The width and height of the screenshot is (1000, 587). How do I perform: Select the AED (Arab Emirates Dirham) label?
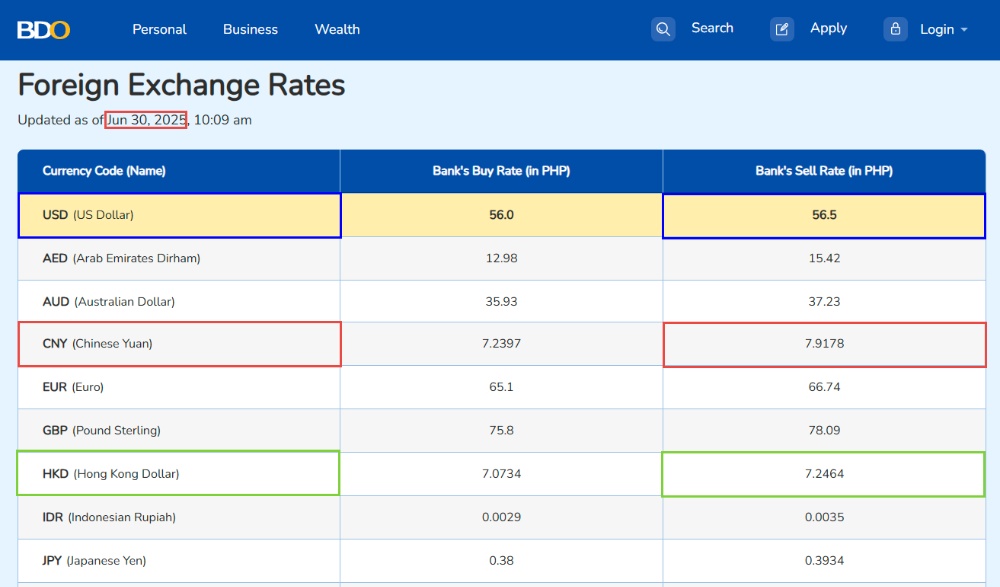click(121, 258)
